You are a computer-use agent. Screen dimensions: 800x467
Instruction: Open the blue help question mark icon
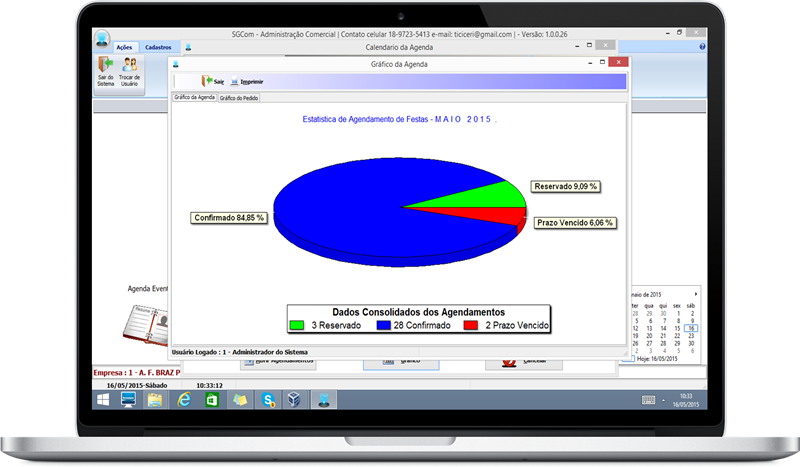pyautogui.click(x=702, y=46)
